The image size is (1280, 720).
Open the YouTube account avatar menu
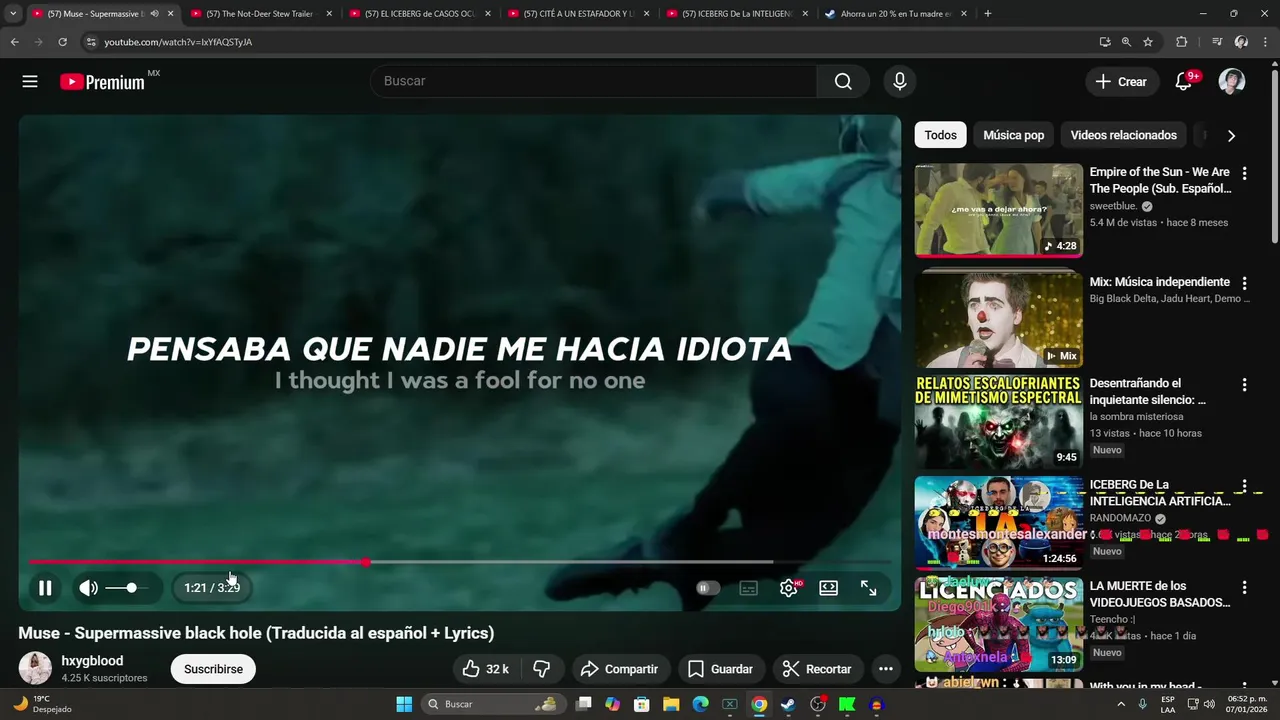1232,82
